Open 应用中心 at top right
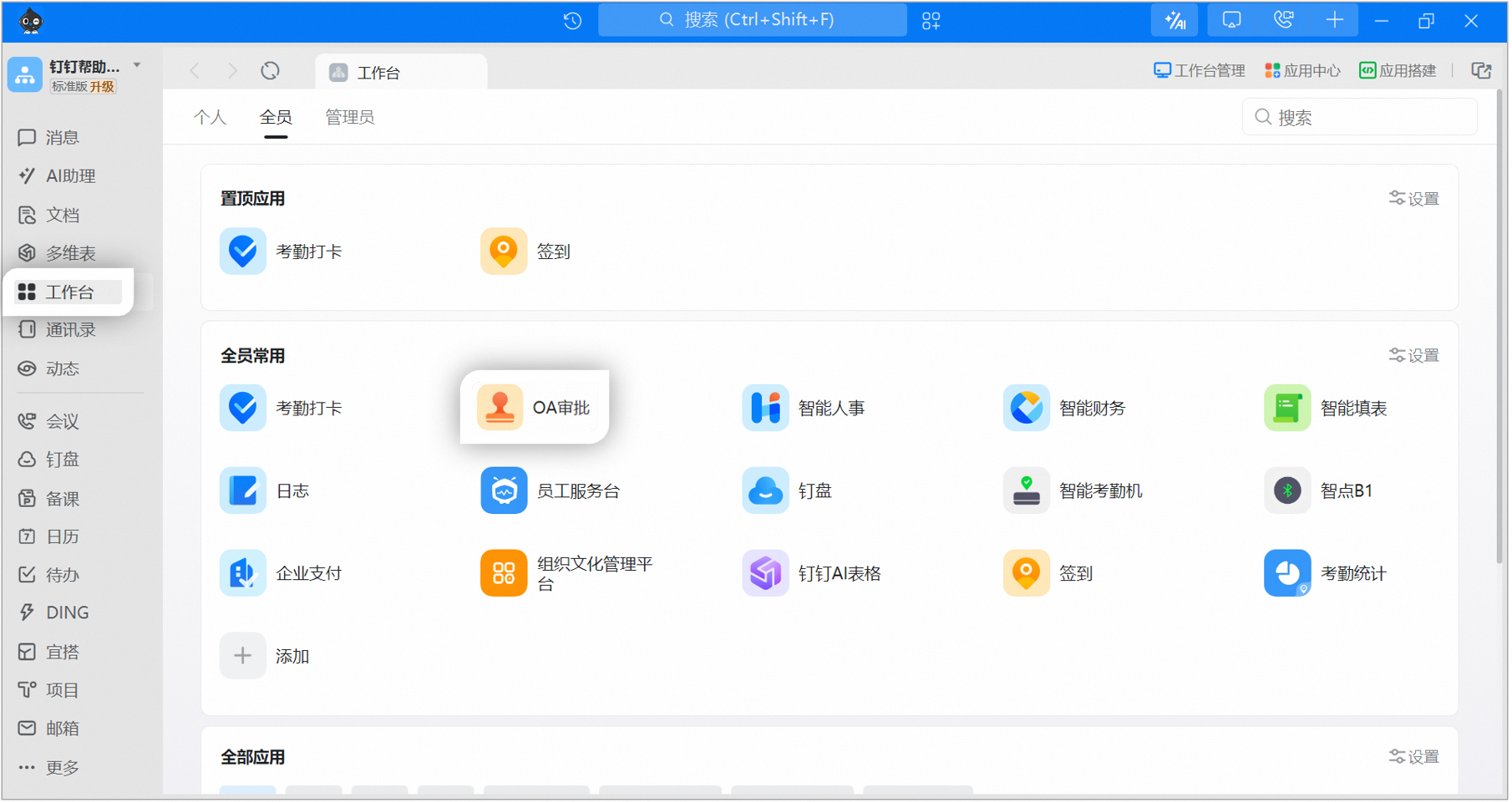The height and width of the screenshot is (803, 1512). pos(1302,71)
